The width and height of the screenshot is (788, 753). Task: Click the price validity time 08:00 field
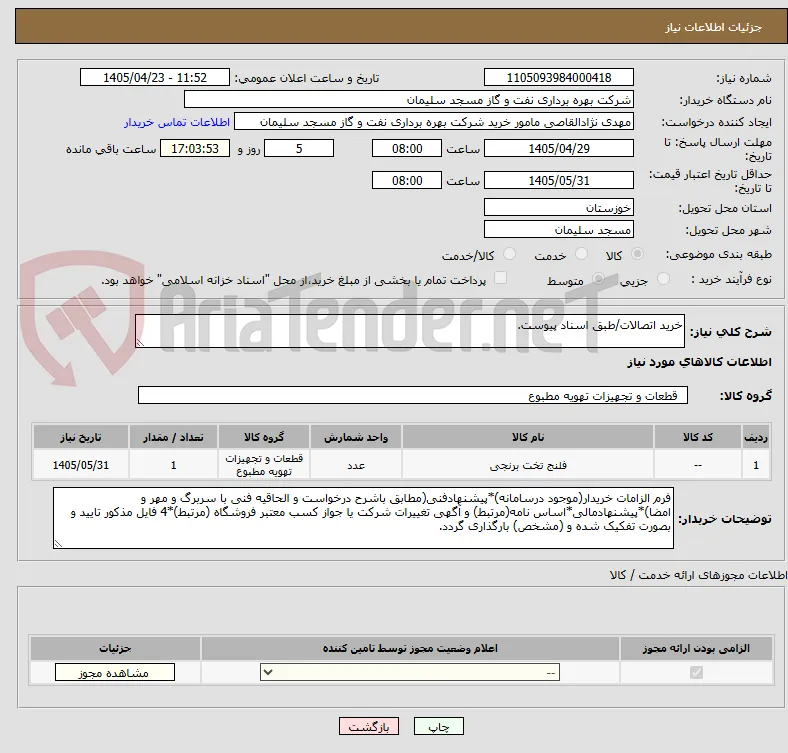[x=407, y=180]
